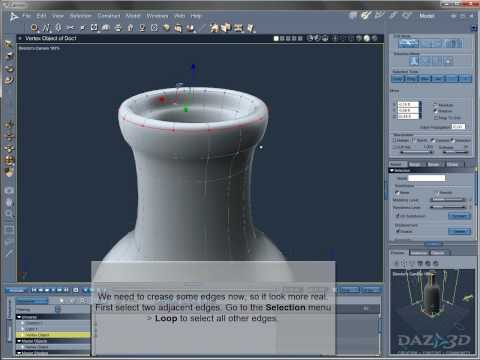This screenshot has height=360, width=480.
Task: Select the Absolute move radio button
Action: point(435,105)
